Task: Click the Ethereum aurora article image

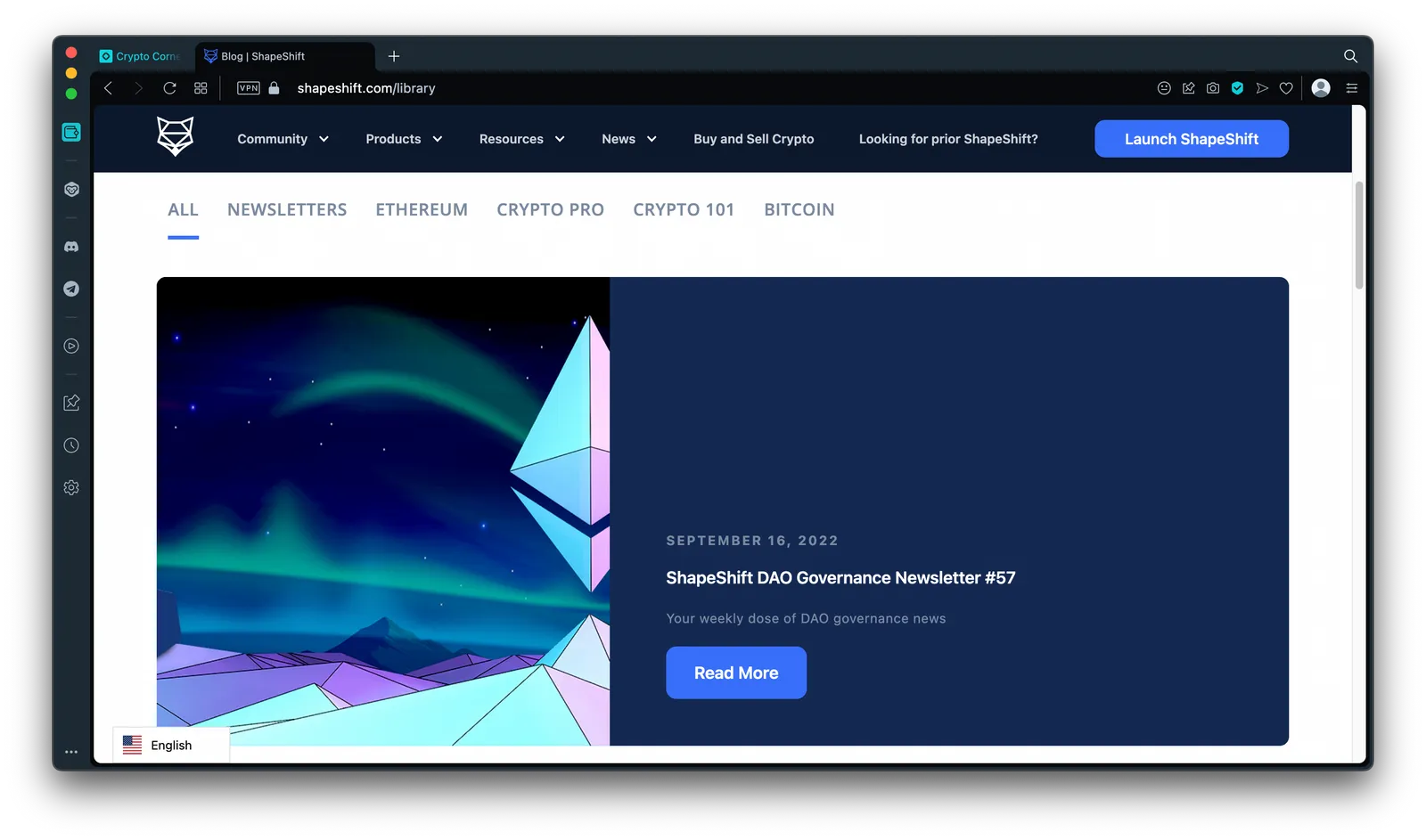Action: point(383,511)
